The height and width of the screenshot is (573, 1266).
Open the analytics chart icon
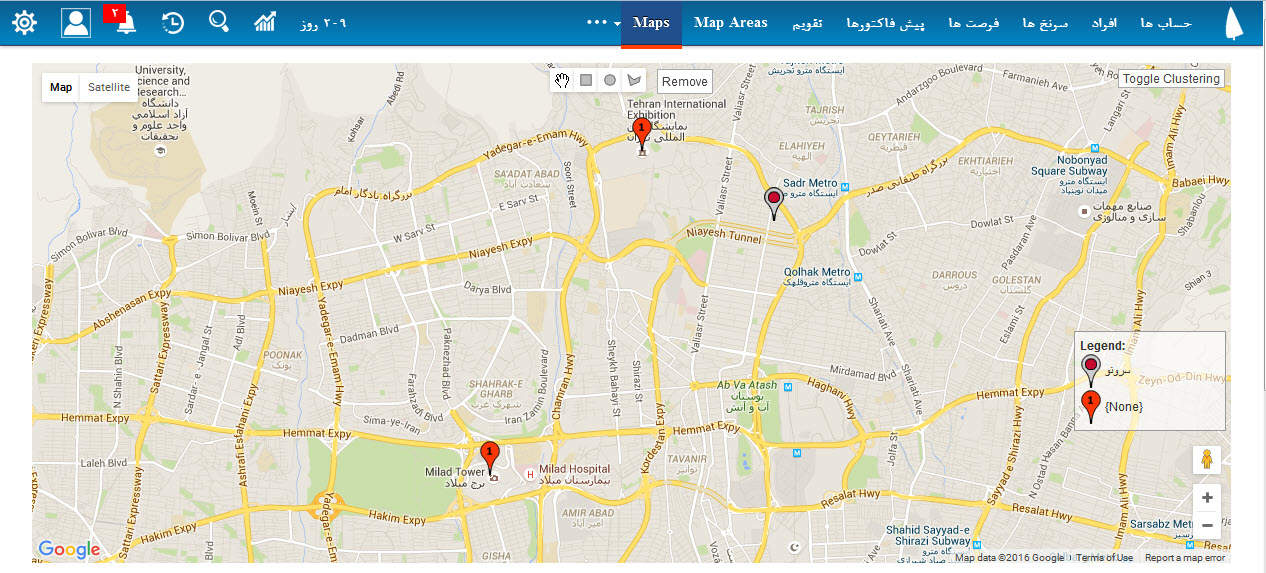(265, 22)
